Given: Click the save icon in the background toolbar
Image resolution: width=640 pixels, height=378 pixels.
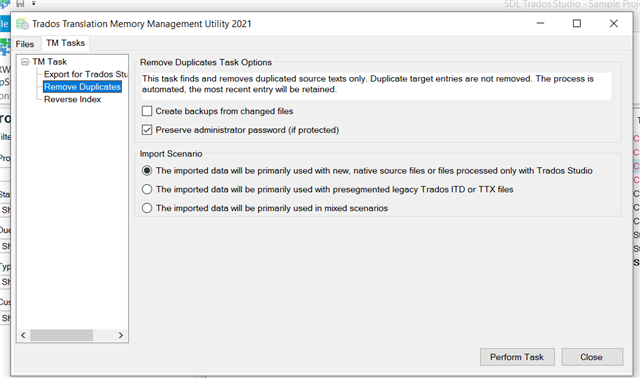Looking at the screenshot, I should 20,3.
